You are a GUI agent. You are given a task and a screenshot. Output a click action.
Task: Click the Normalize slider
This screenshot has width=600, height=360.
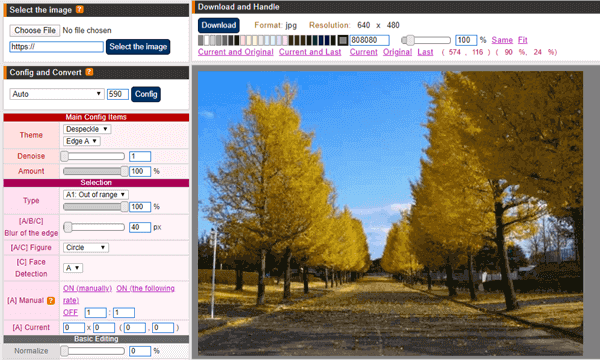point(93,351)
